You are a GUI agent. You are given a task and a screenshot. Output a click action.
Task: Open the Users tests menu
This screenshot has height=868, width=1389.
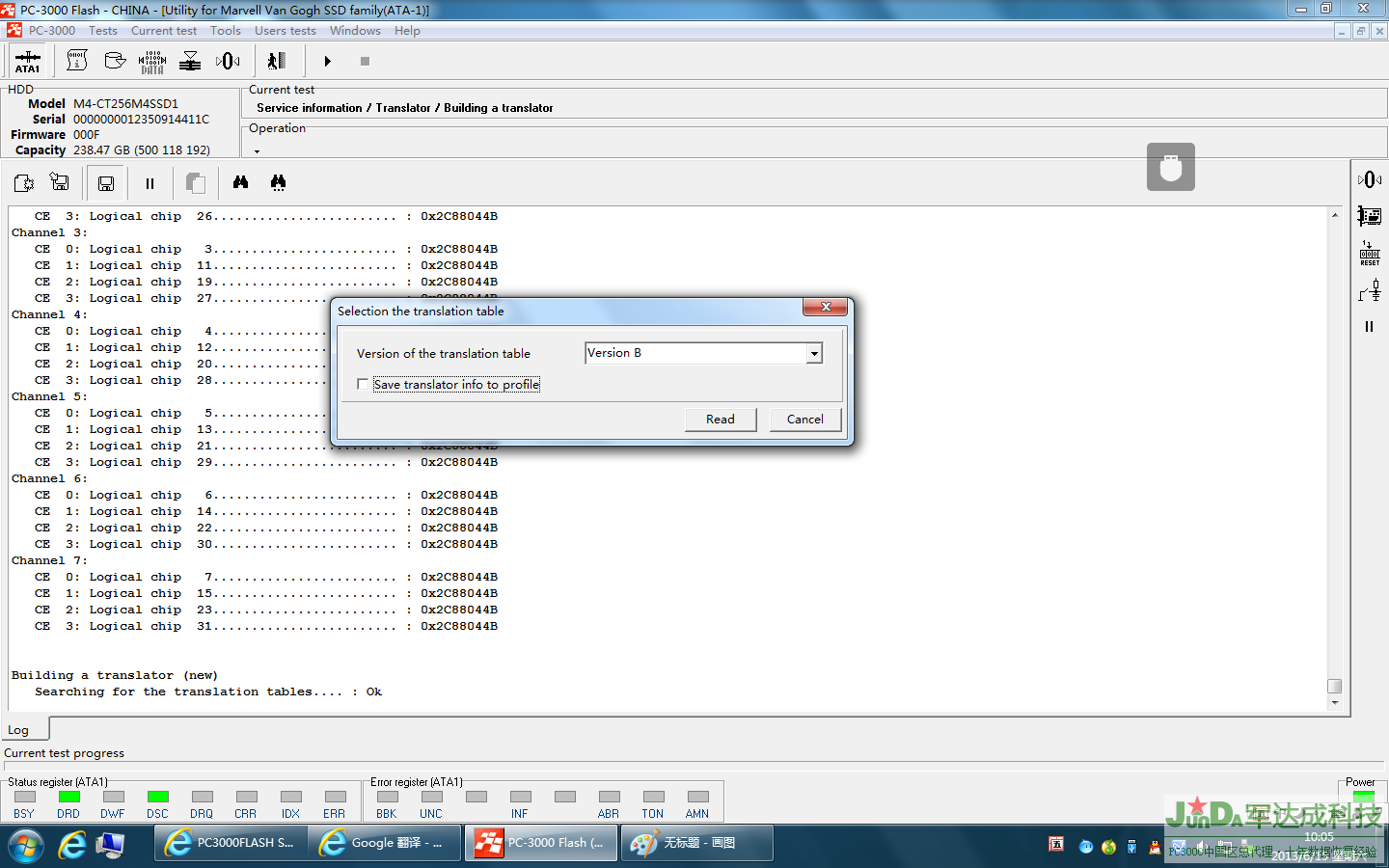point(286,31)
